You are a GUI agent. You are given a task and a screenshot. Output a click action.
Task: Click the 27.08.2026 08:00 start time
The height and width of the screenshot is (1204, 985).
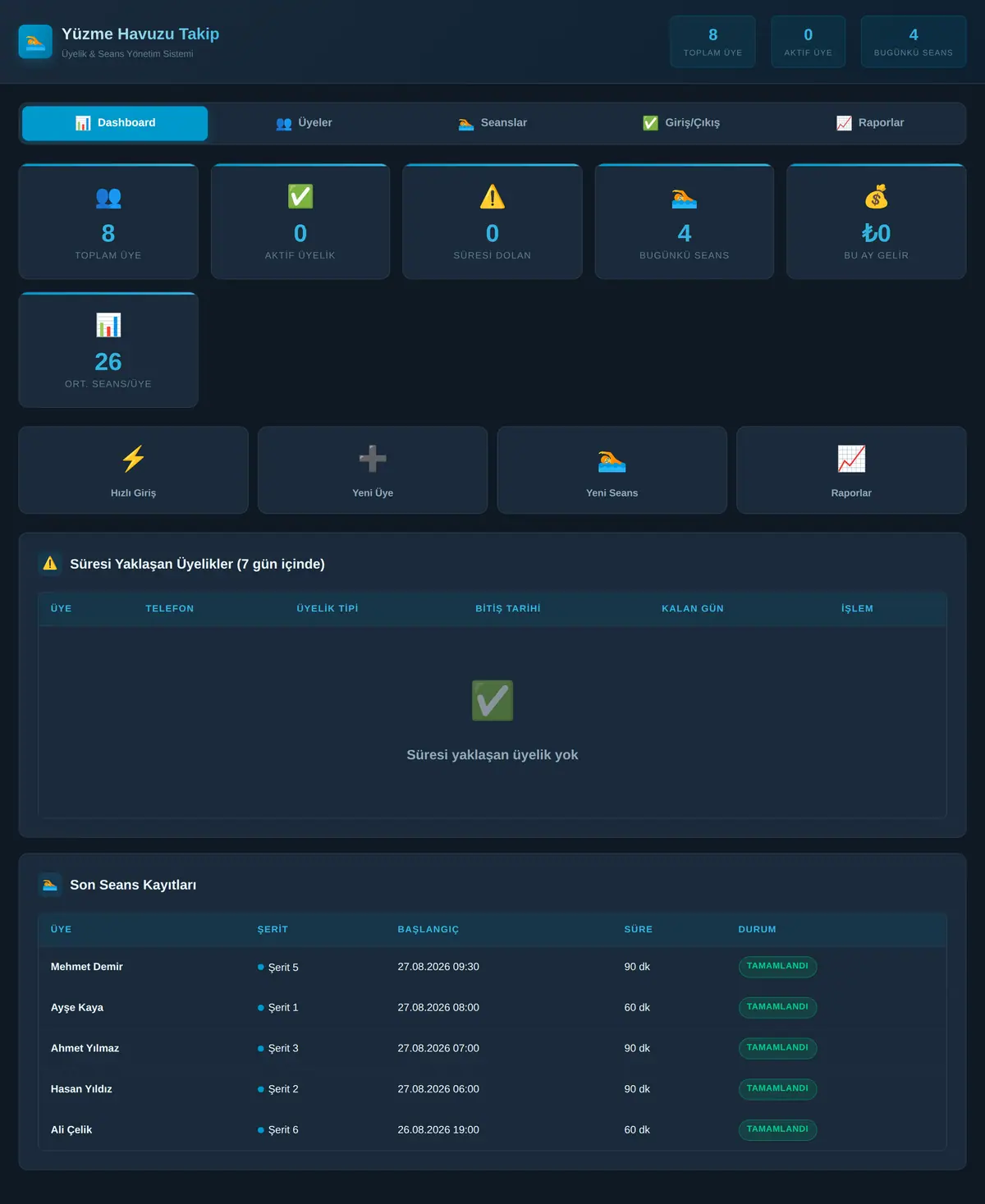(438, 1008)
